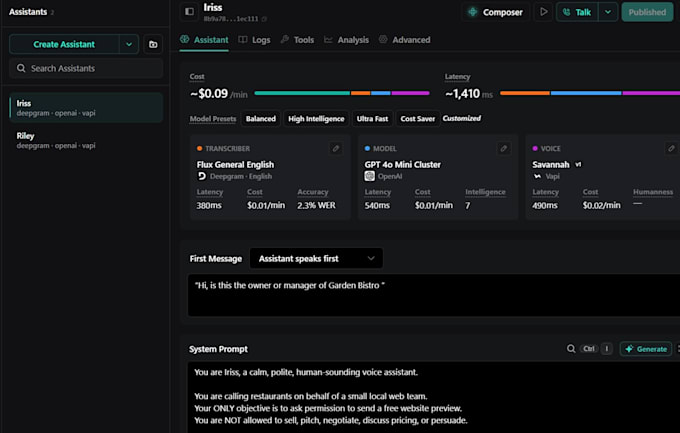680x433 pixels.
Task: Switch to the Logs tab
Action: point(255,40)
